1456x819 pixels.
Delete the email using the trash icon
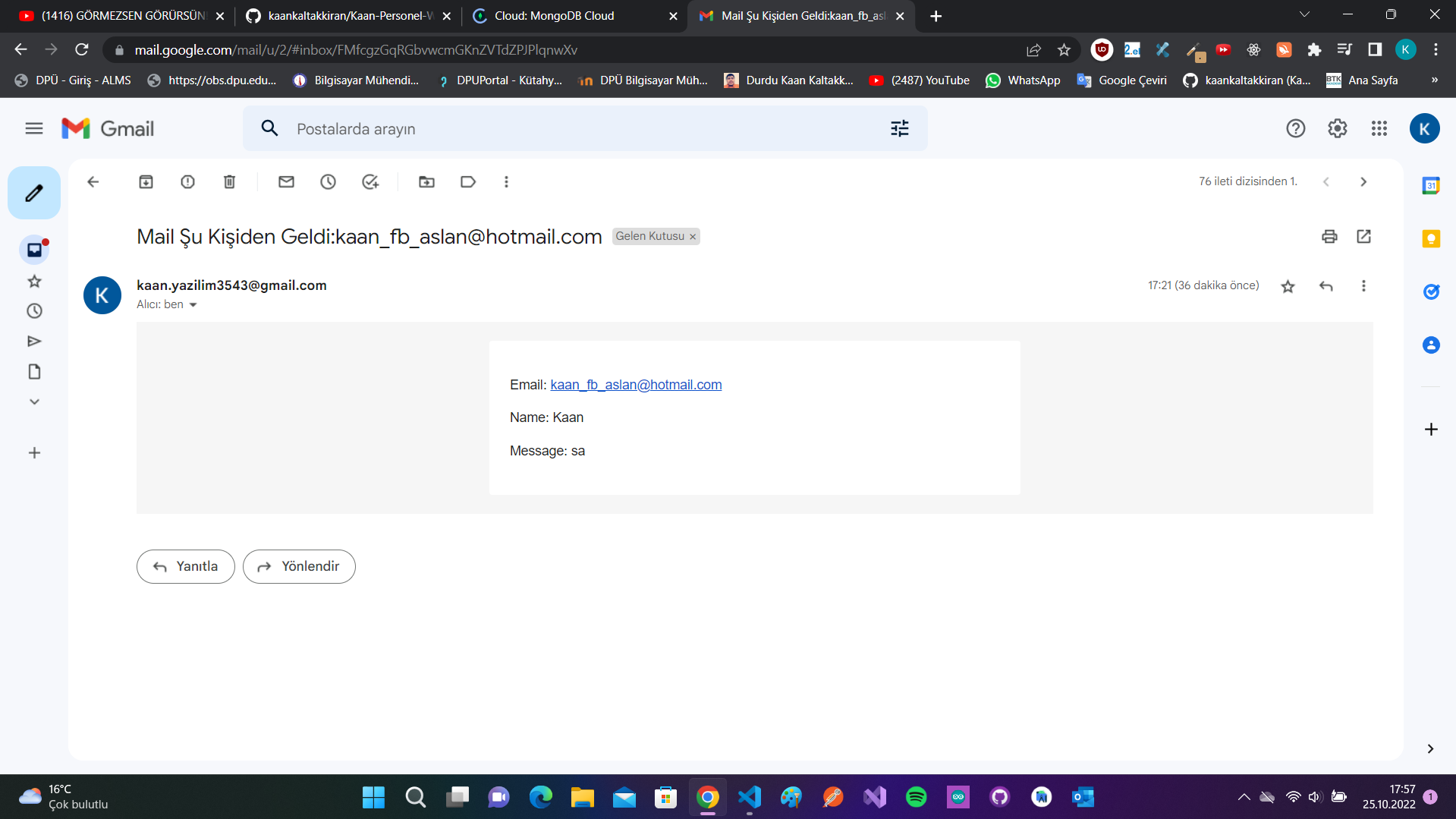pyautogui.click(x=229, y=182)
